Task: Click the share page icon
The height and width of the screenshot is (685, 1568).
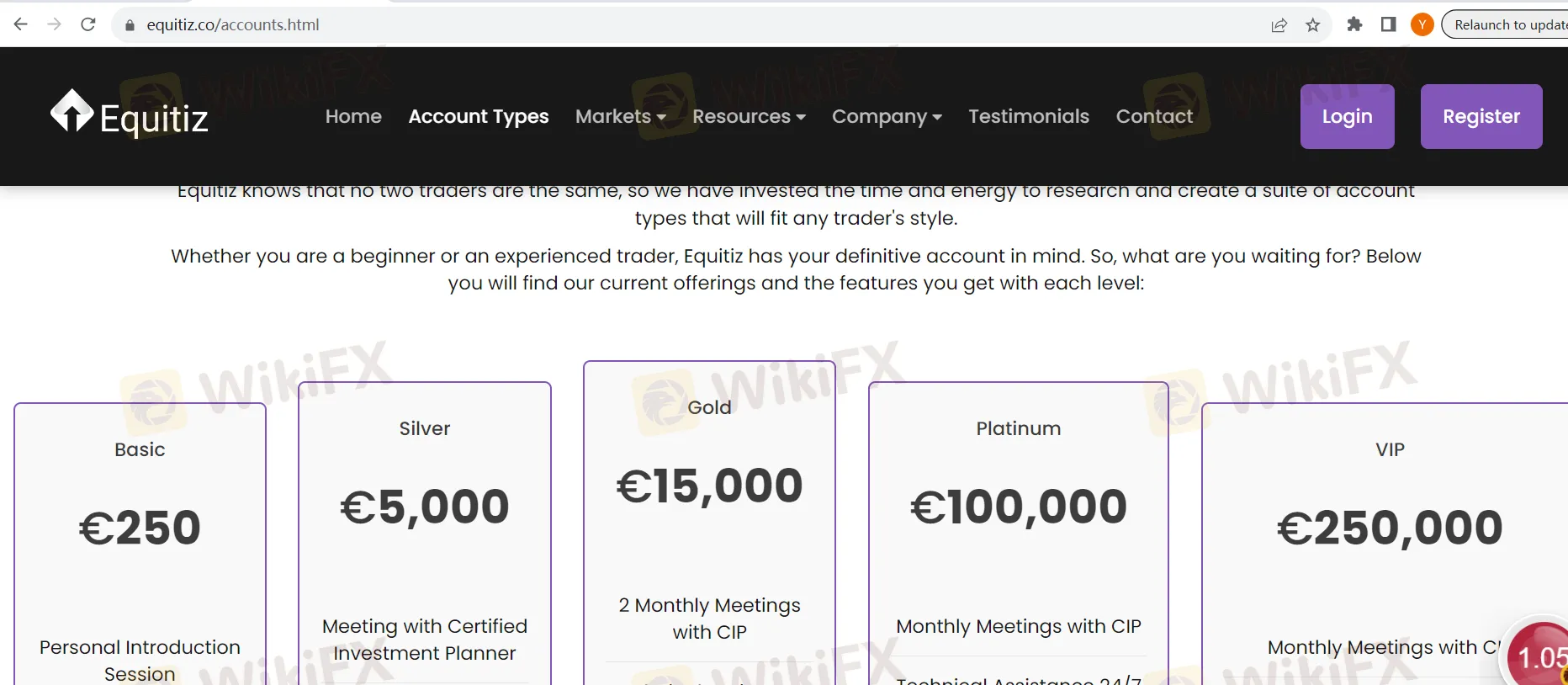Action: [x=1279, y=25]
